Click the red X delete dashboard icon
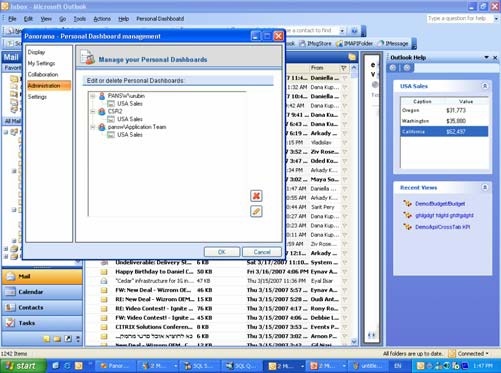Viewport: 501px width, 373px height. (256, 196)
